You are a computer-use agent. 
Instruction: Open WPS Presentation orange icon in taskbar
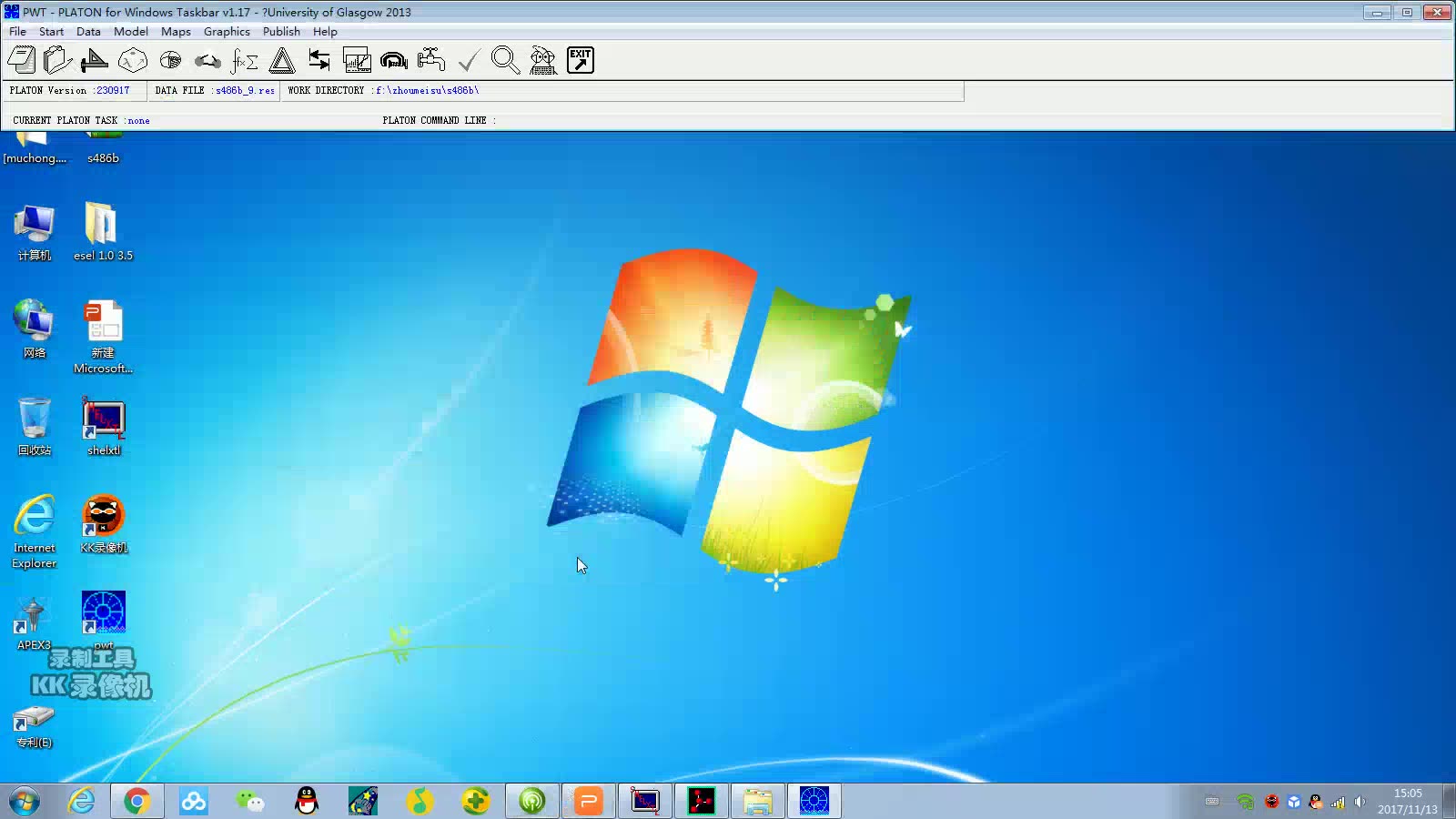pyautogui.click(x=589, y=801)
